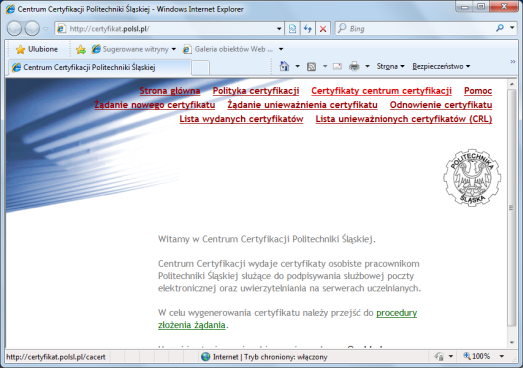The width and height of the screenshot is (523, 368).
Task: Expand the command bar overflow chevron
Action: click(x=513, y=62)
